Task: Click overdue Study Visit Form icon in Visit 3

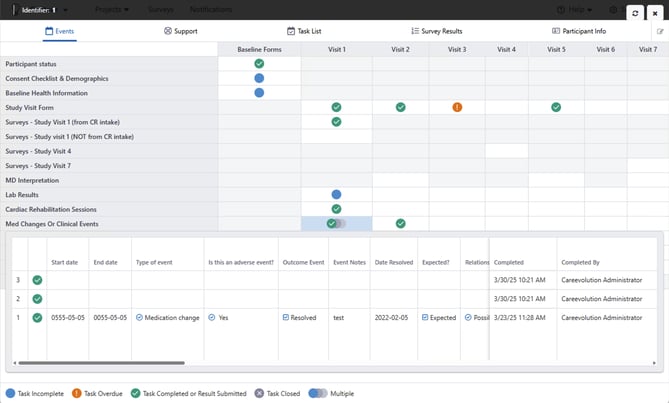Action: pos(457,107)
